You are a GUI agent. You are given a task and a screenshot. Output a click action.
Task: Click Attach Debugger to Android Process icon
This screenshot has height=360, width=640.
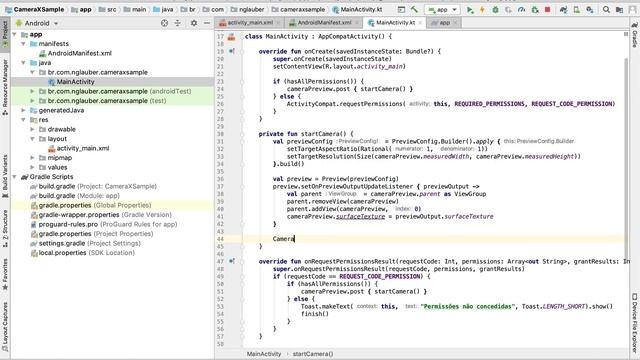click(x=535, y=9)
